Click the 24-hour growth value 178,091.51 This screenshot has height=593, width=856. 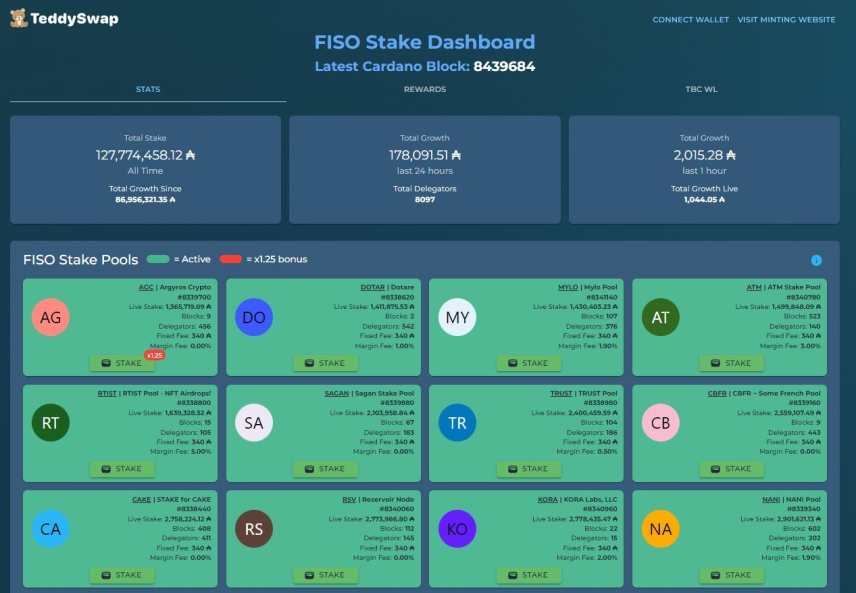pos(425,156)
